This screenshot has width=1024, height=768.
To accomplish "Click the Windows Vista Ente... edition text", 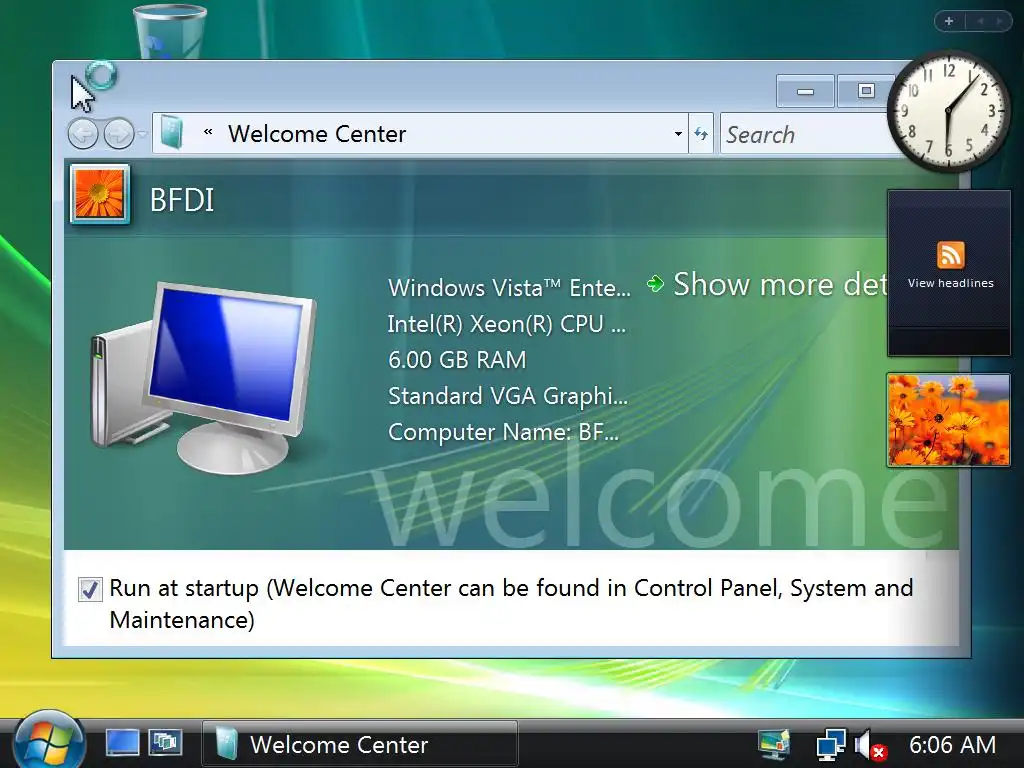I will 509,287.
